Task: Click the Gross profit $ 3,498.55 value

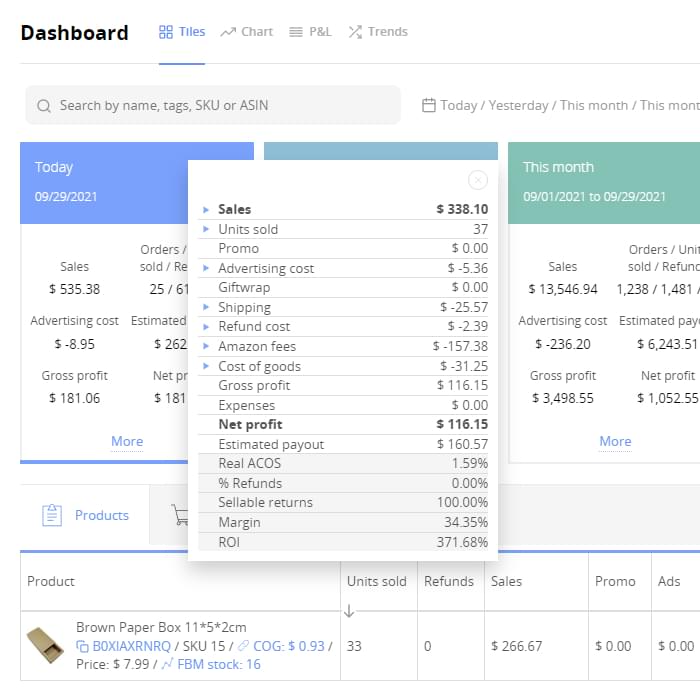Action: point(562,398)
